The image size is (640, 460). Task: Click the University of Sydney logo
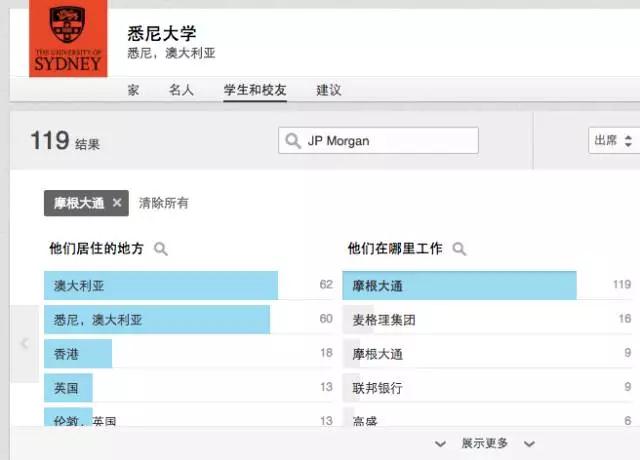click(x=69, y=39)
